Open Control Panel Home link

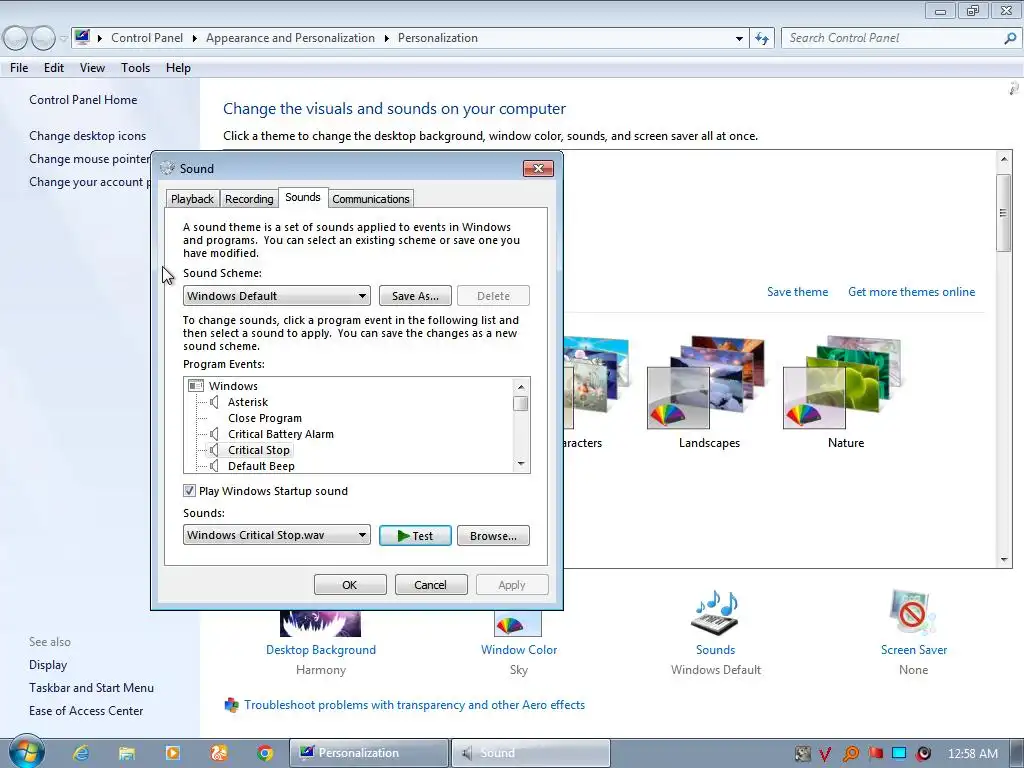(x=83, y=100)
